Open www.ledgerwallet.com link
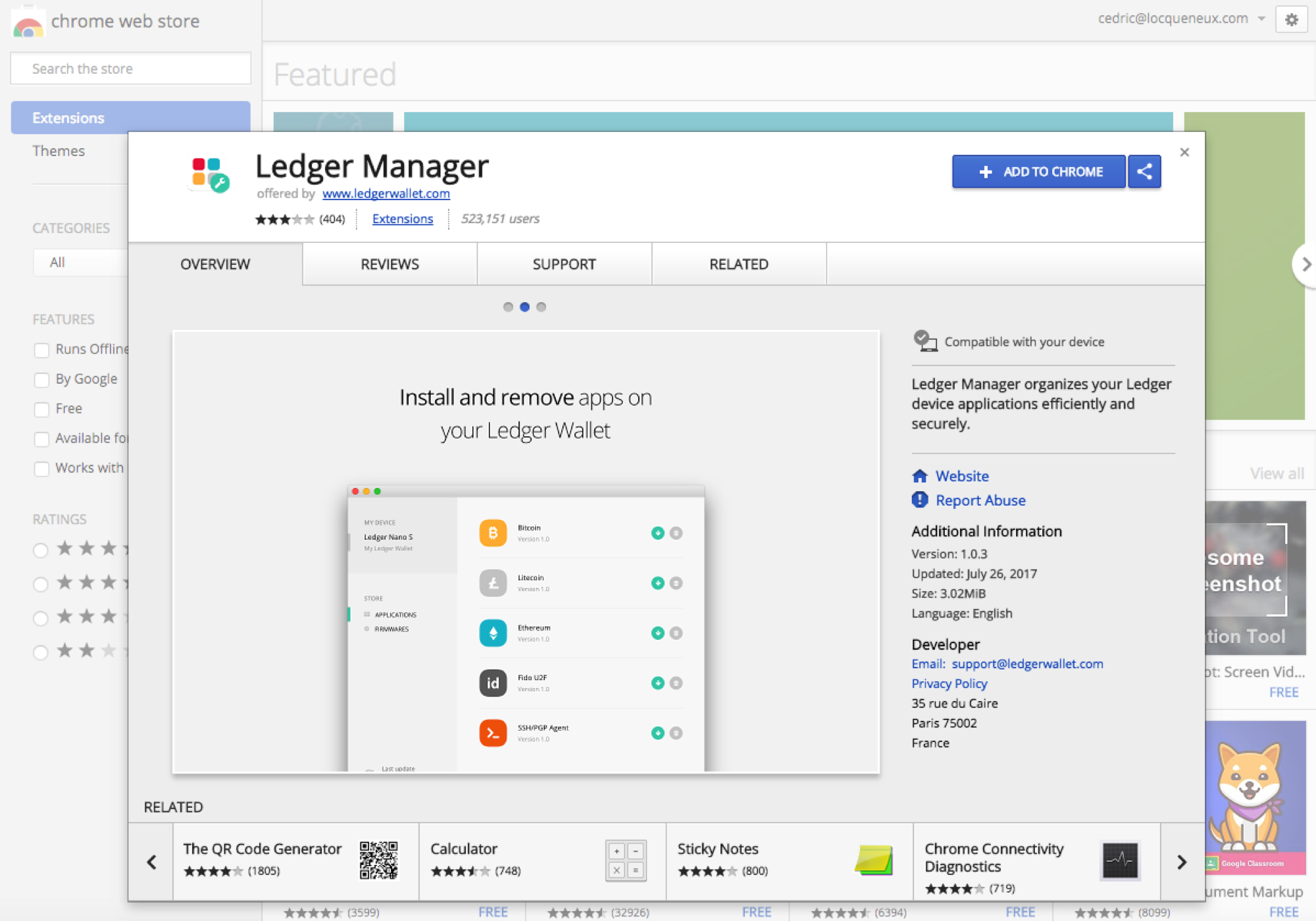The width and height of the screenshot is (1316, 921). pyautogui.click(x=386, y=194)
